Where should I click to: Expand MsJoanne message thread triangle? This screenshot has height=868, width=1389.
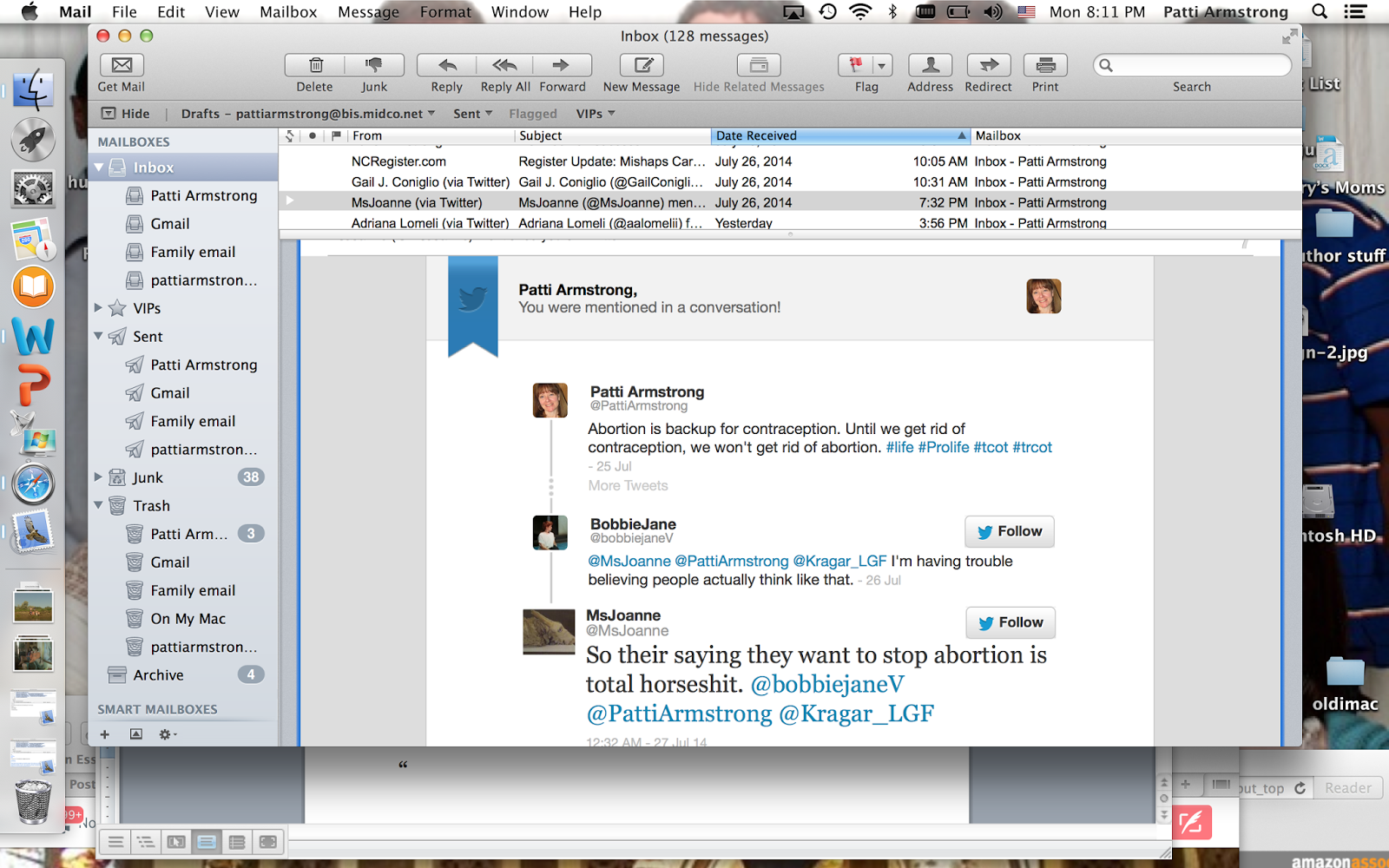pyautogui.click(x=290, y=201)
